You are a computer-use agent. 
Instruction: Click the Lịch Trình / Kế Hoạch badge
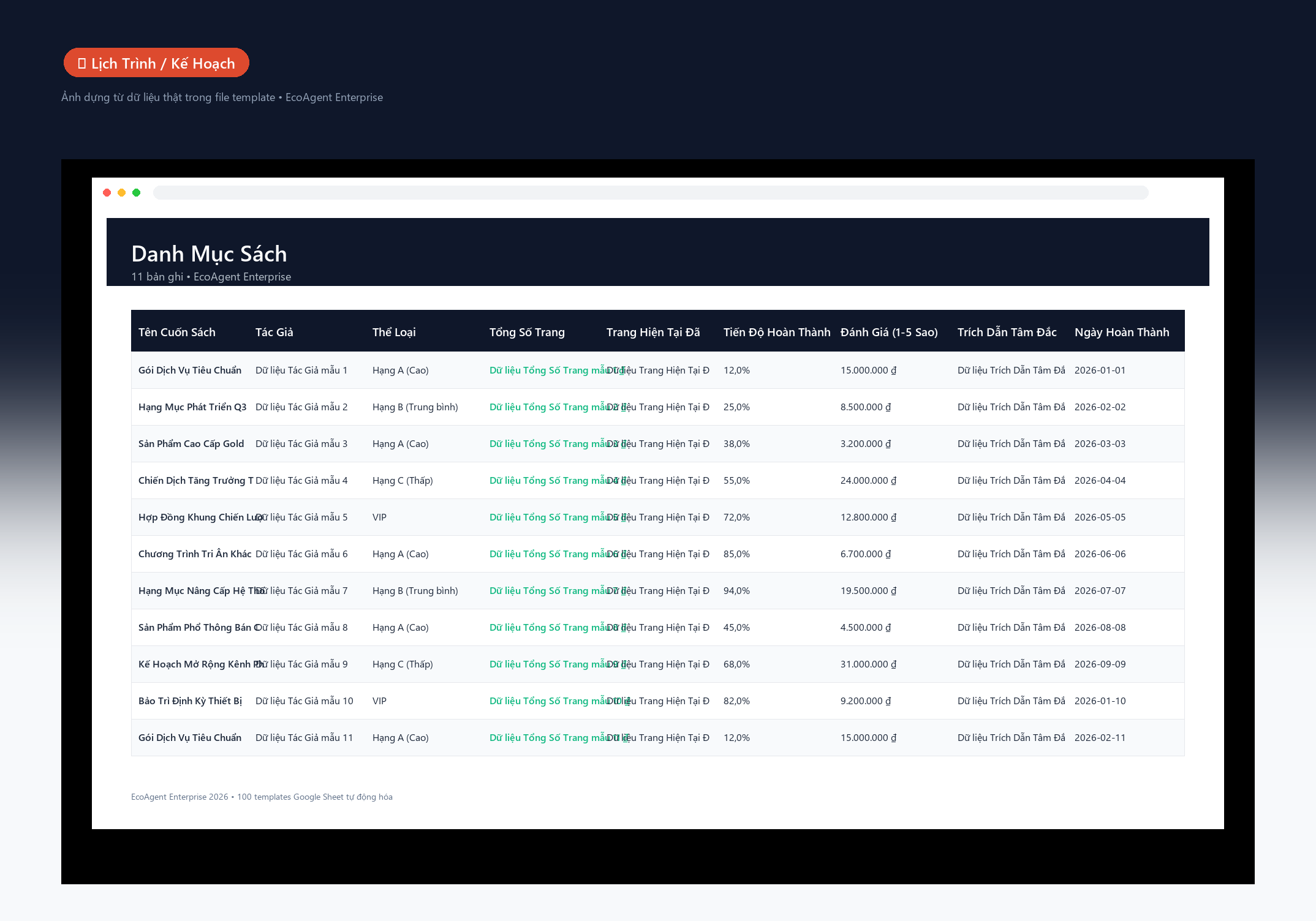(x=156, y=63)
